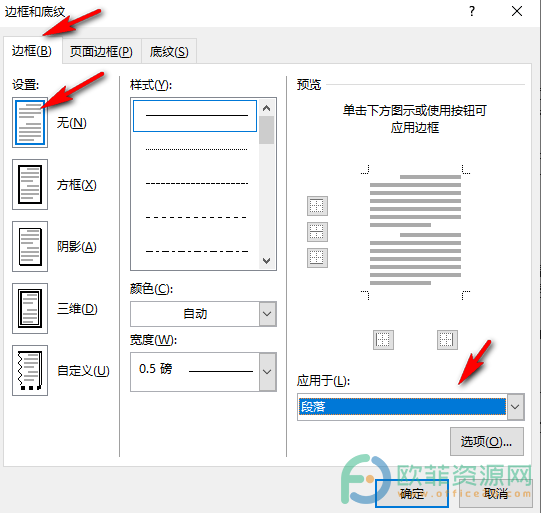541x513 pixels.
Task: Click the style list scroll up arrow
Action: point(266,108)
